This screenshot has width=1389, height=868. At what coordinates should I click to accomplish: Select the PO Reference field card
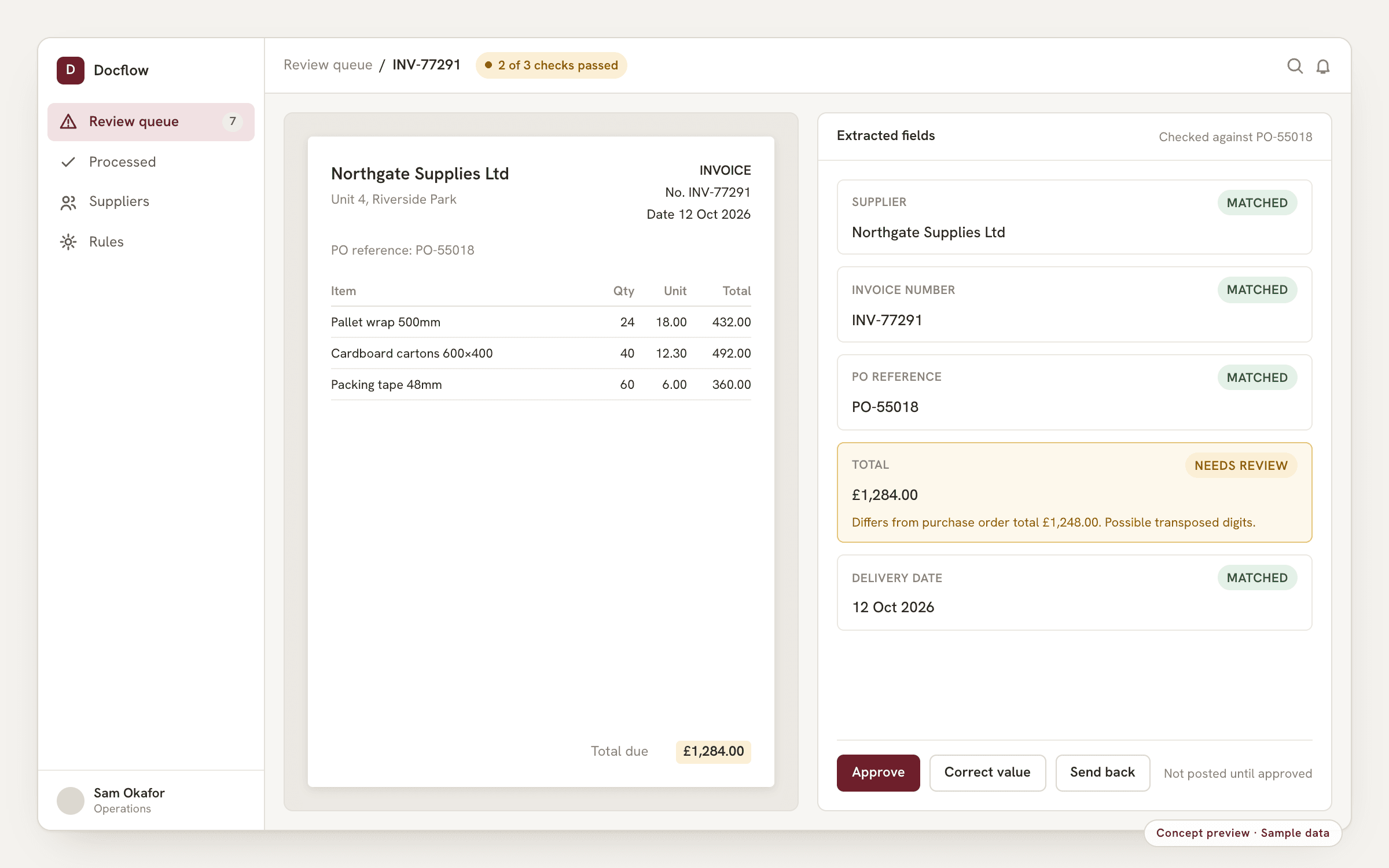(1074, 392)
